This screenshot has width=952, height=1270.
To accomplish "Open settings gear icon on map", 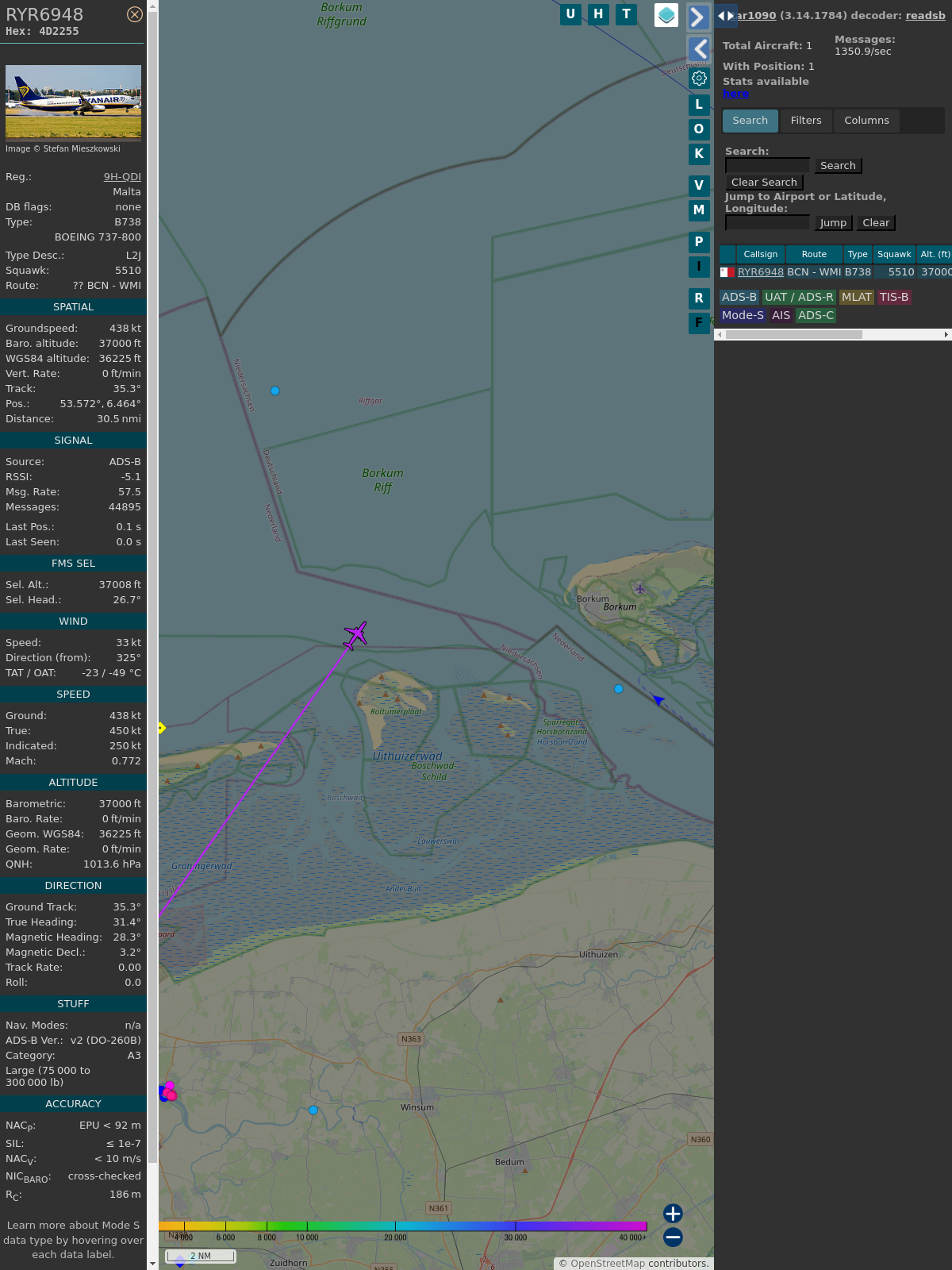I will 699,78.
